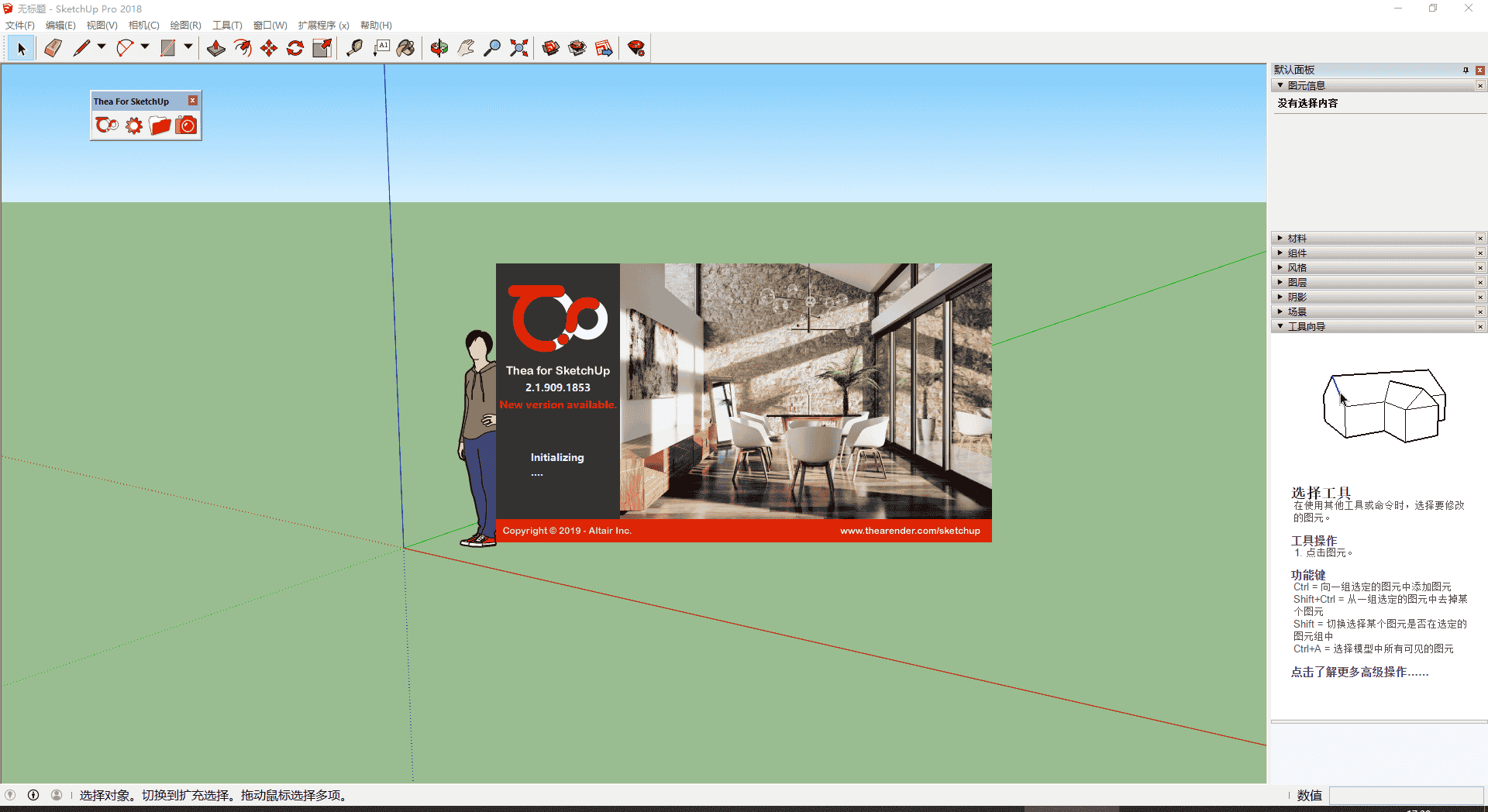Screen dimensions: 1488x812
Task: Click the house illustration in 工具向导
Action: (x=1384, y=405)
